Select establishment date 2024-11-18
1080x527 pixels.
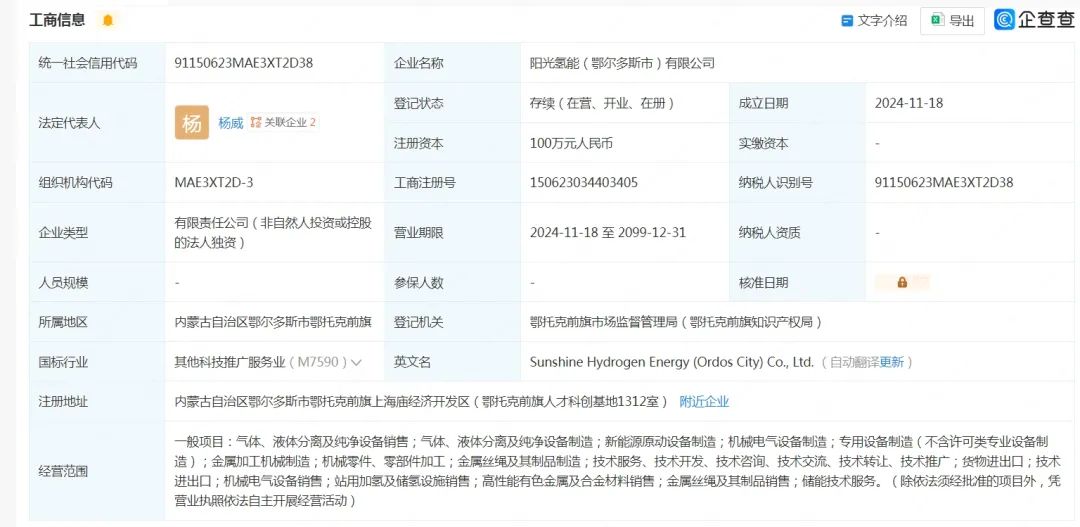click(x=908, y=103)
